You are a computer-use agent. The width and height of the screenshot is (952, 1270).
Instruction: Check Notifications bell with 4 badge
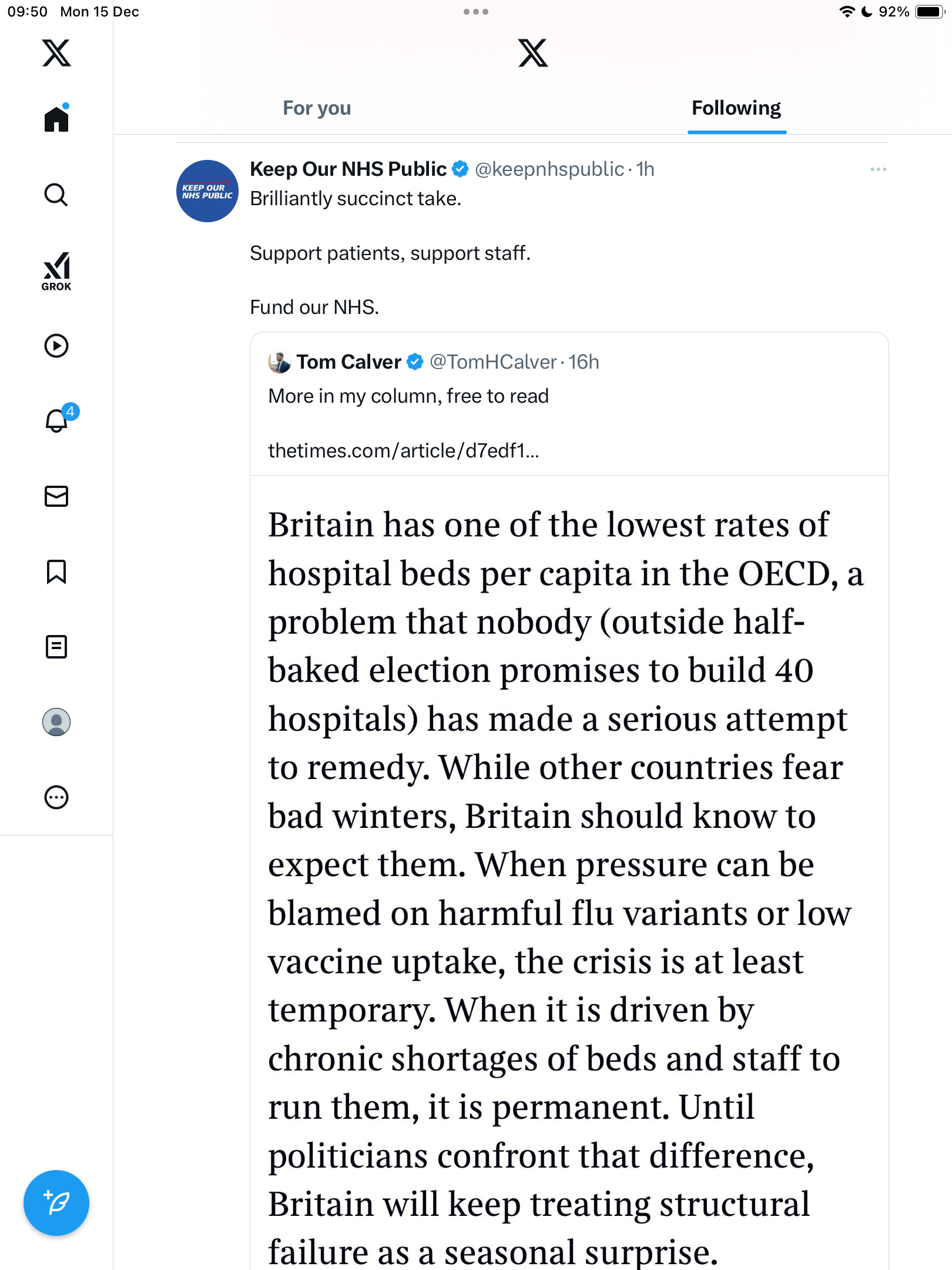point(57,420)
